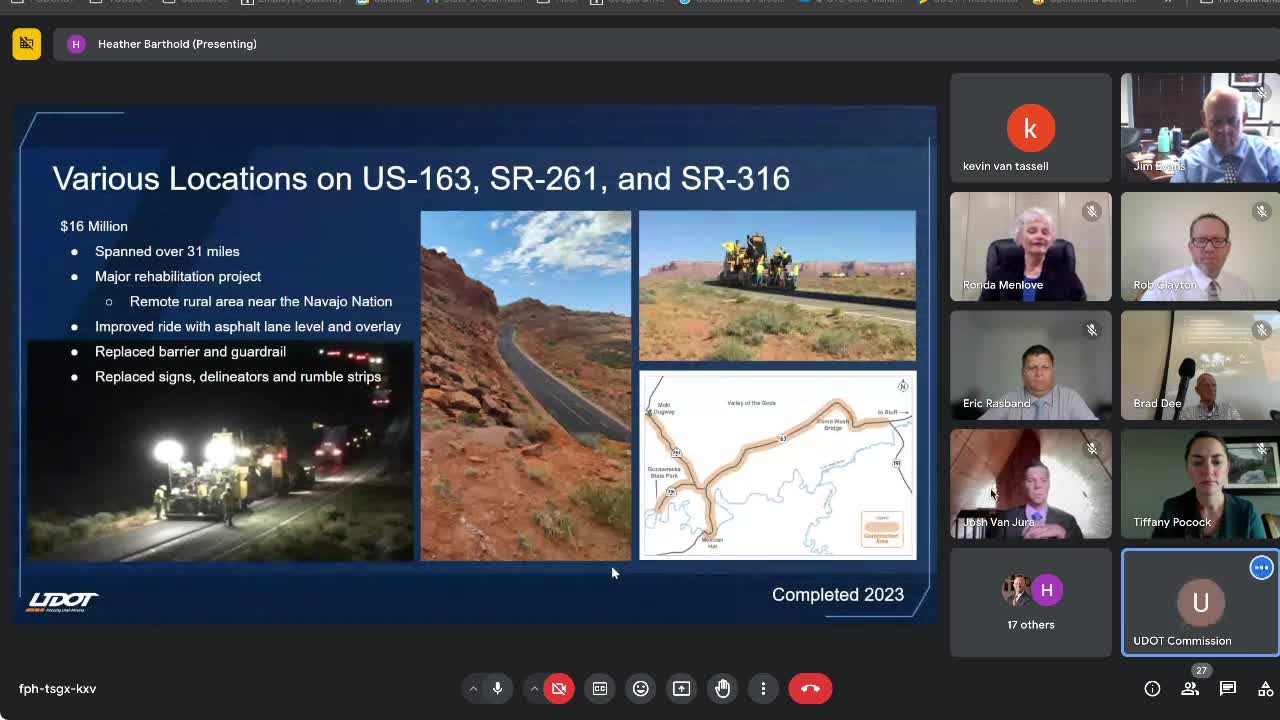Show the participants list people icon

(1189, 688)
